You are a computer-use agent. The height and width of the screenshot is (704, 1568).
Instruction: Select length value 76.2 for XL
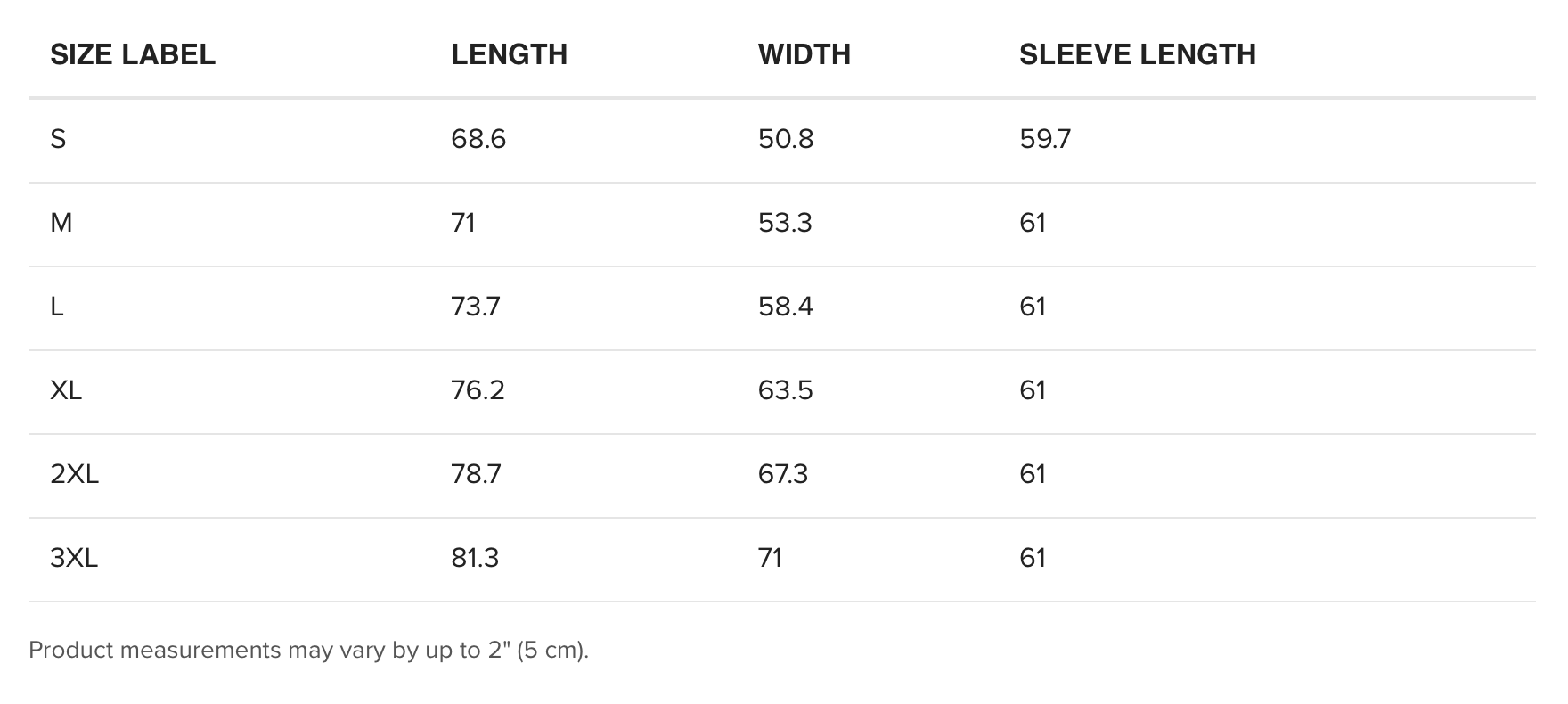(478, 390)
